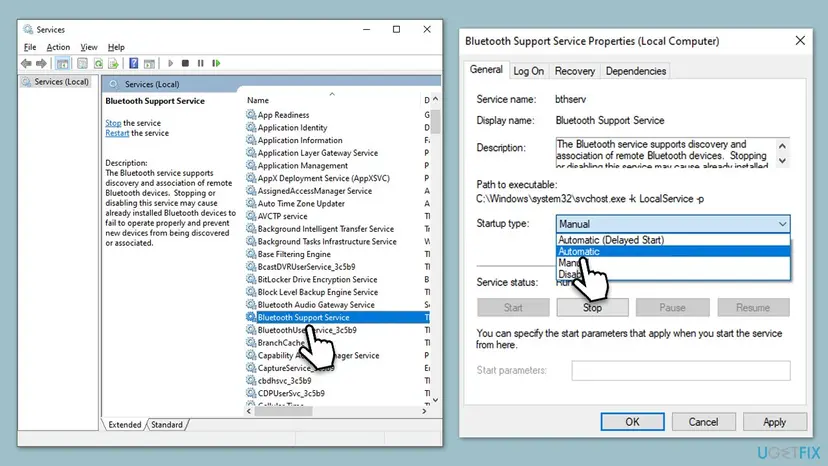Click the OK button

point(632,422)
